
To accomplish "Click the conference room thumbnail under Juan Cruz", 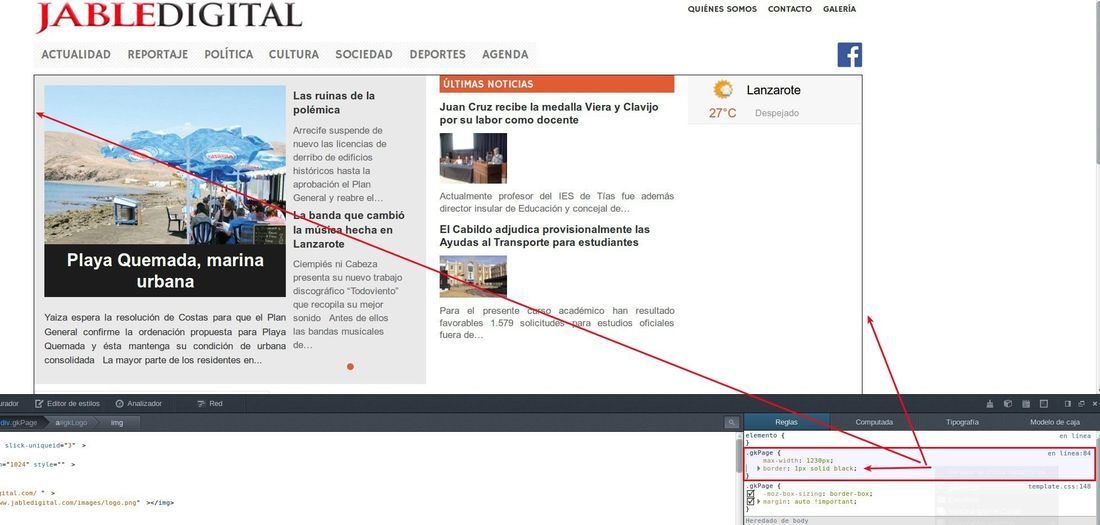I will point(473,159).
